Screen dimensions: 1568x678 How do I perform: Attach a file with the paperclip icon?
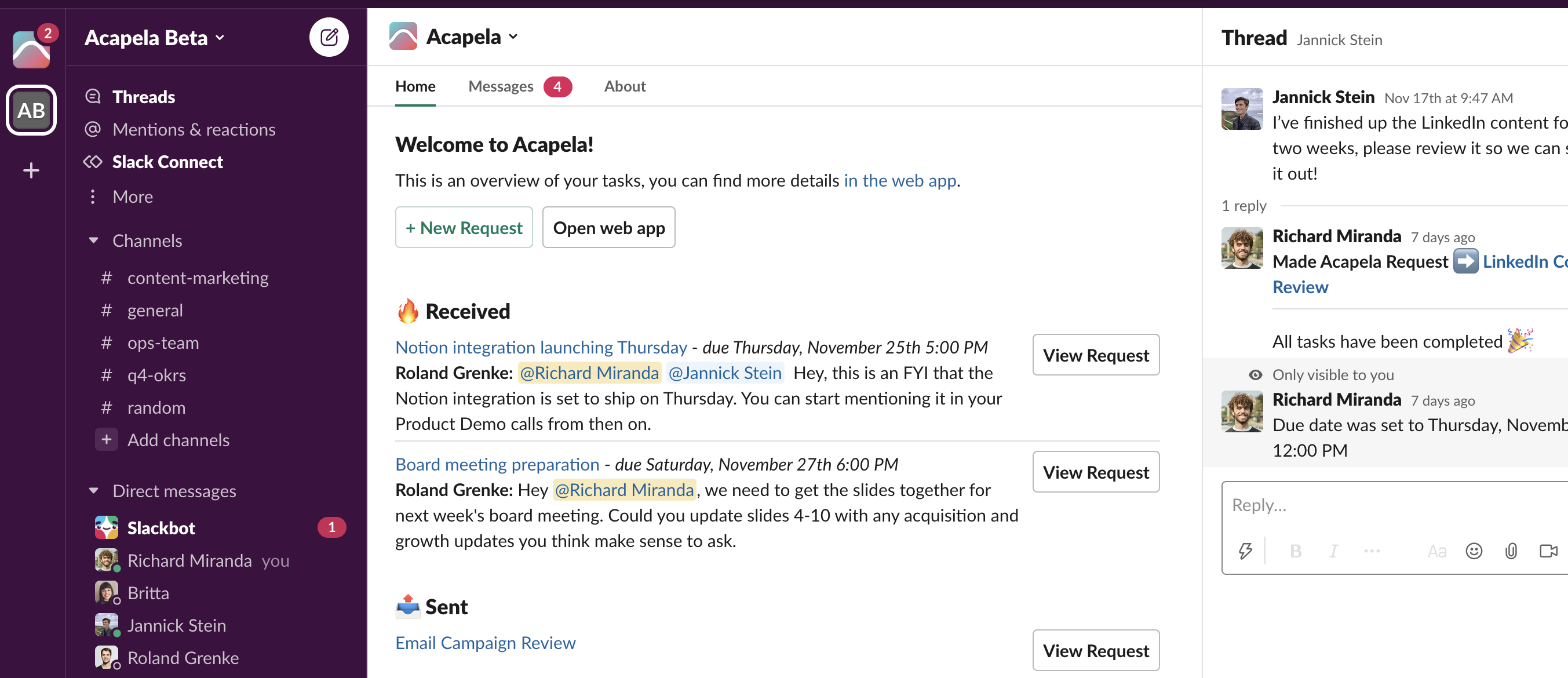[1511, 551]
